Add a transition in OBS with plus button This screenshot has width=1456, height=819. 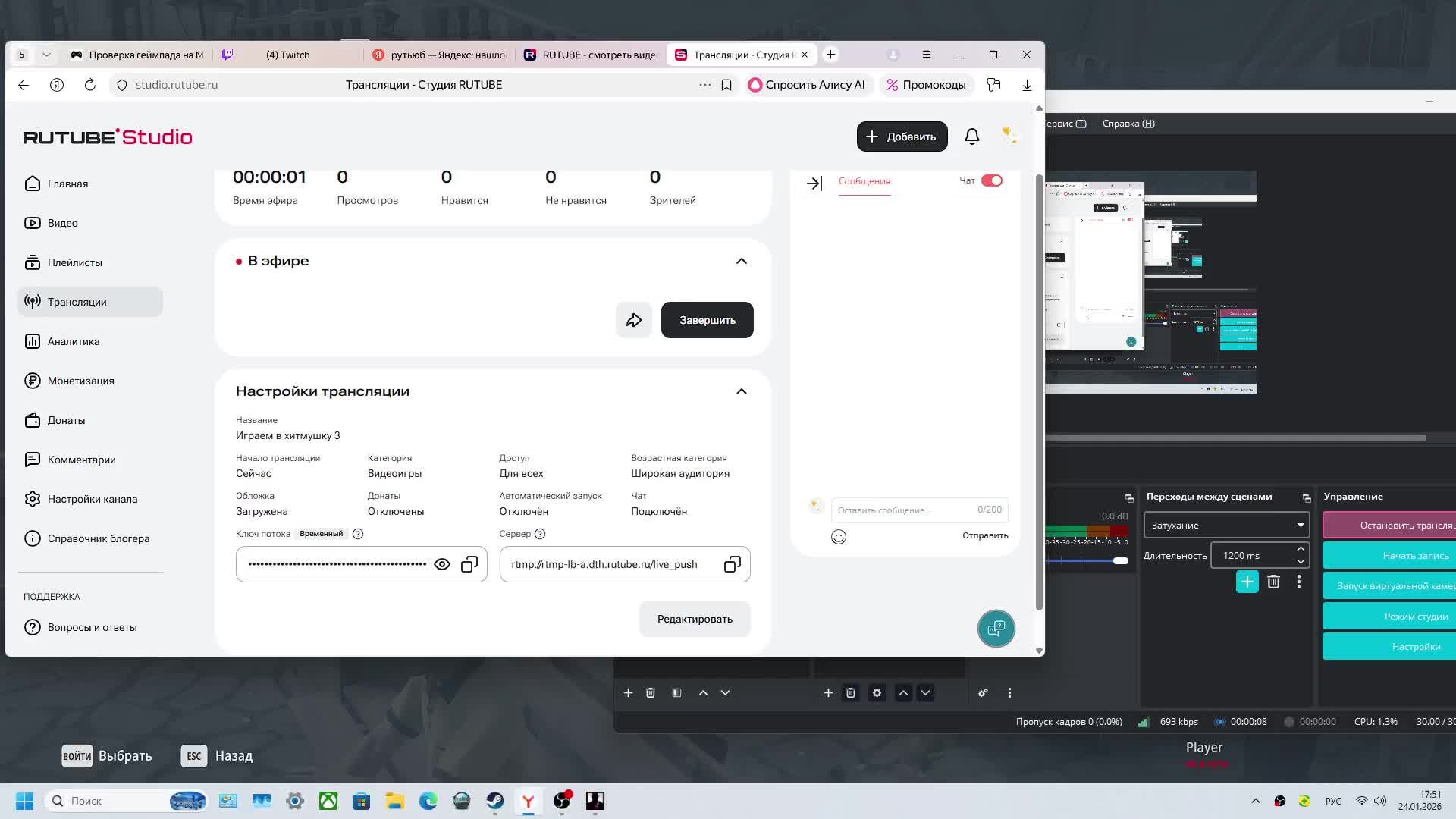point(1247,582)
